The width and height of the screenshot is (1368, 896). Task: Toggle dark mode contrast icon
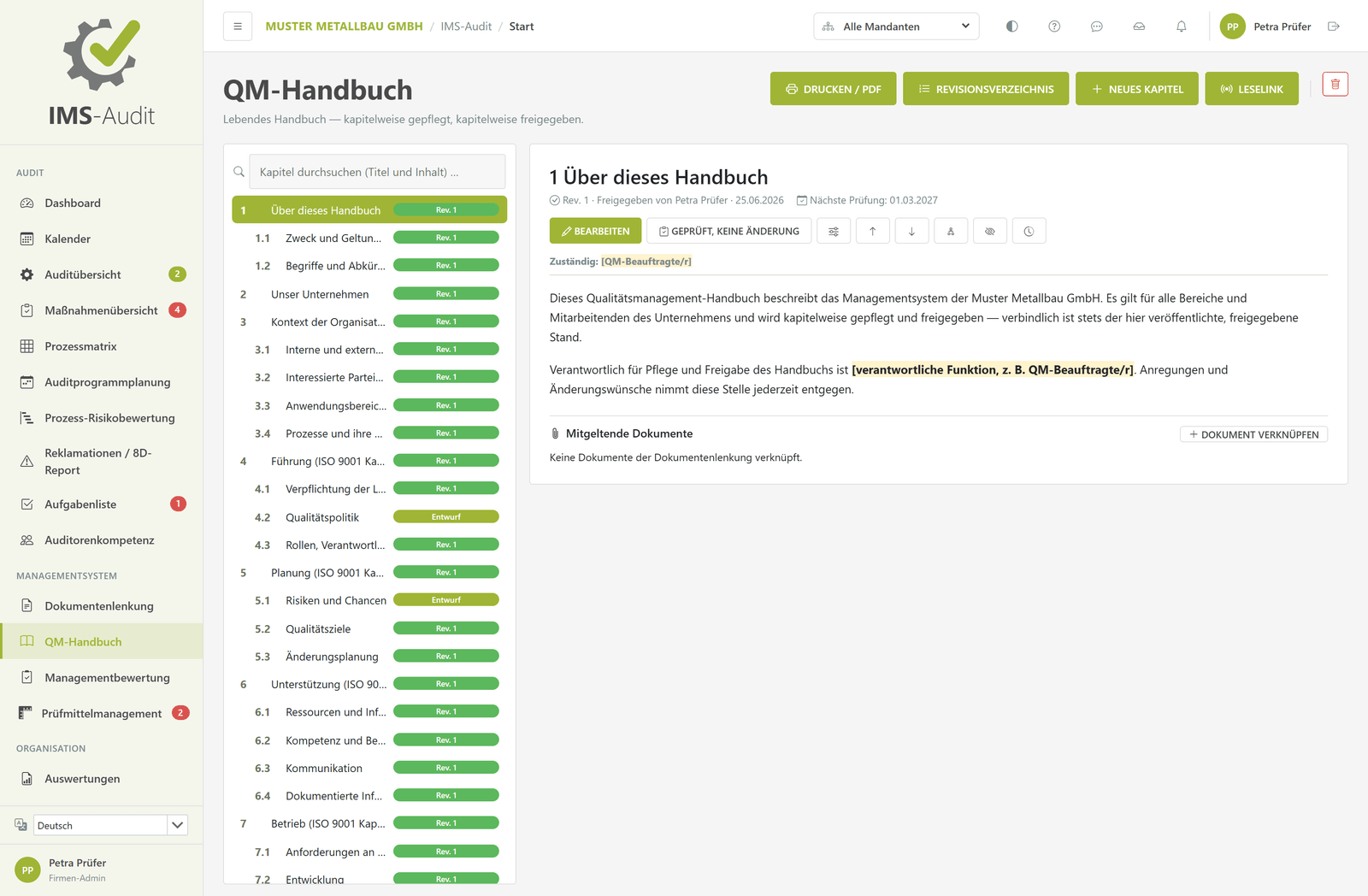click(1012, 27)
